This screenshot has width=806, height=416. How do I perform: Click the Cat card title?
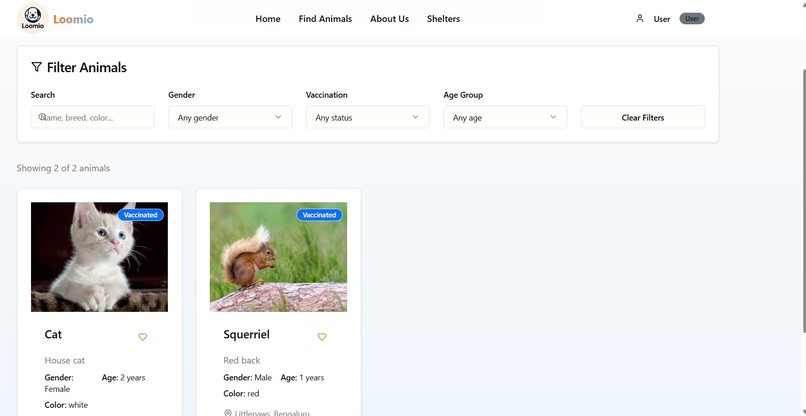pos(53,334)
